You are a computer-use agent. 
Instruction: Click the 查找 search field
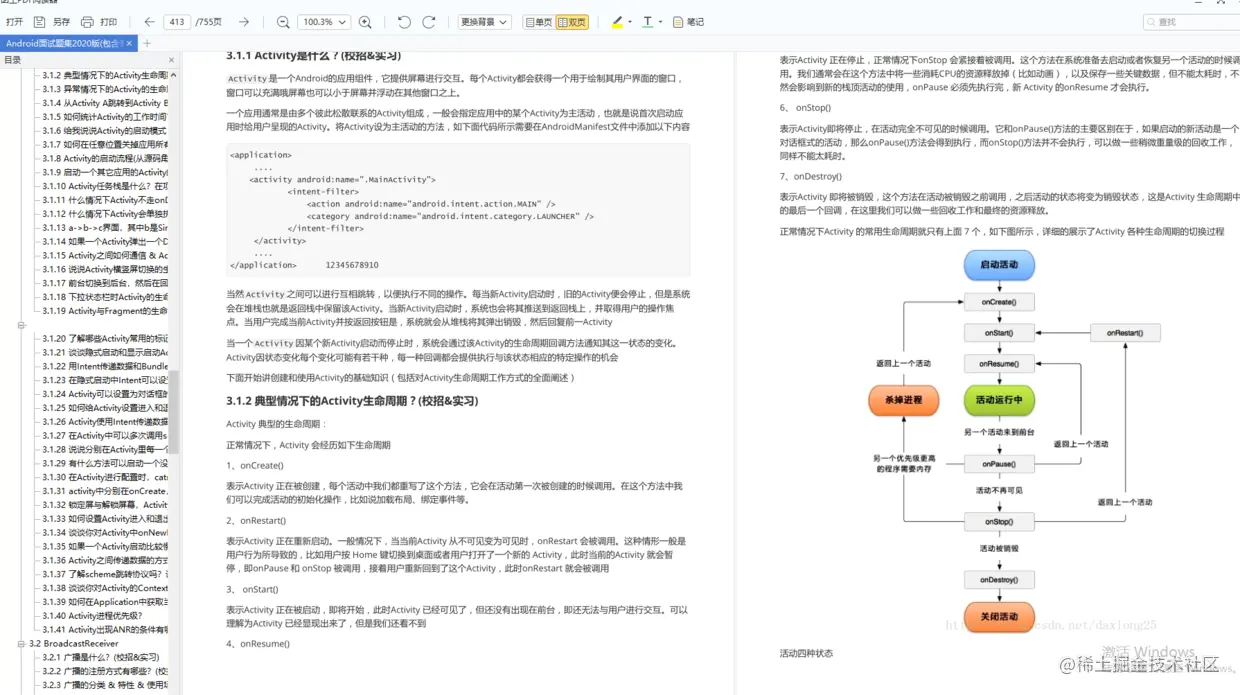[x=1194, y=22]
